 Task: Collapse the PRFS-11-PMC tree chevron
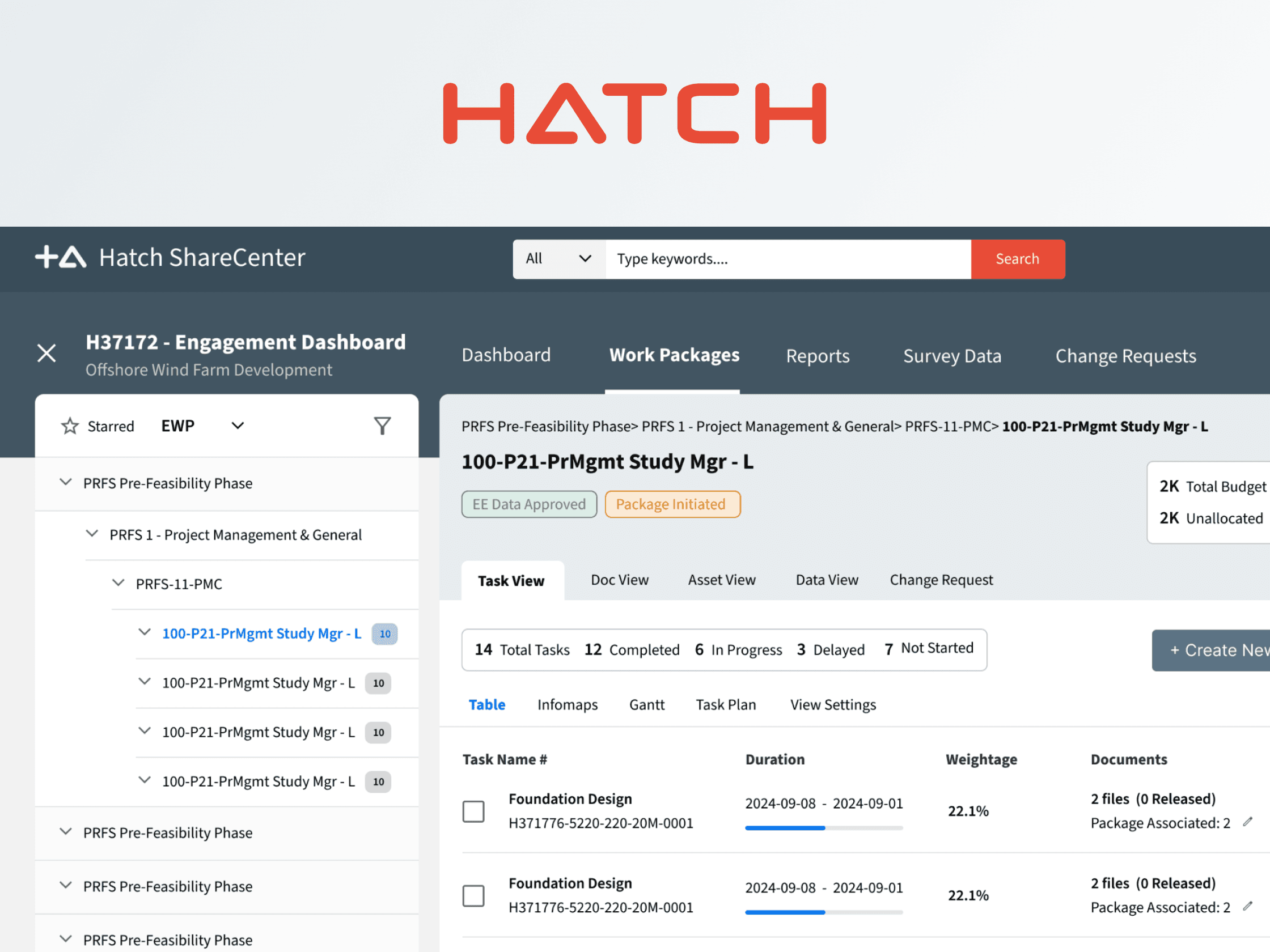pos(118,583)
